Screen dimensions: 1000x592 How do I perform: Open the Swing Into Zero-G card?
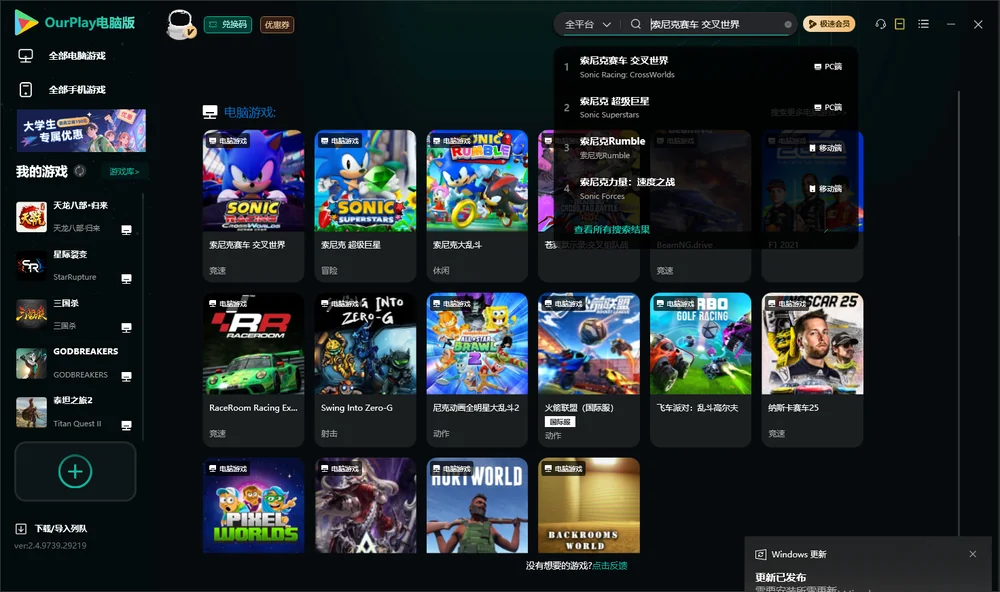[365, 369]
